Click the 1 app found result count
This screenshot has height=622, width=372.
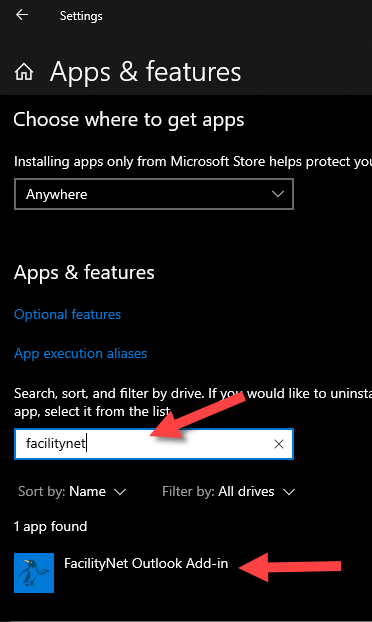[x=50, y=526]
